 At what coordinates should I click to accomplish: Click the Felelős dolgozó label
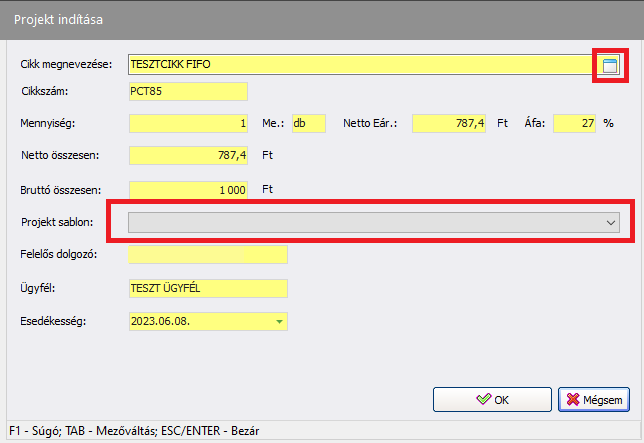tap(58, 255)
